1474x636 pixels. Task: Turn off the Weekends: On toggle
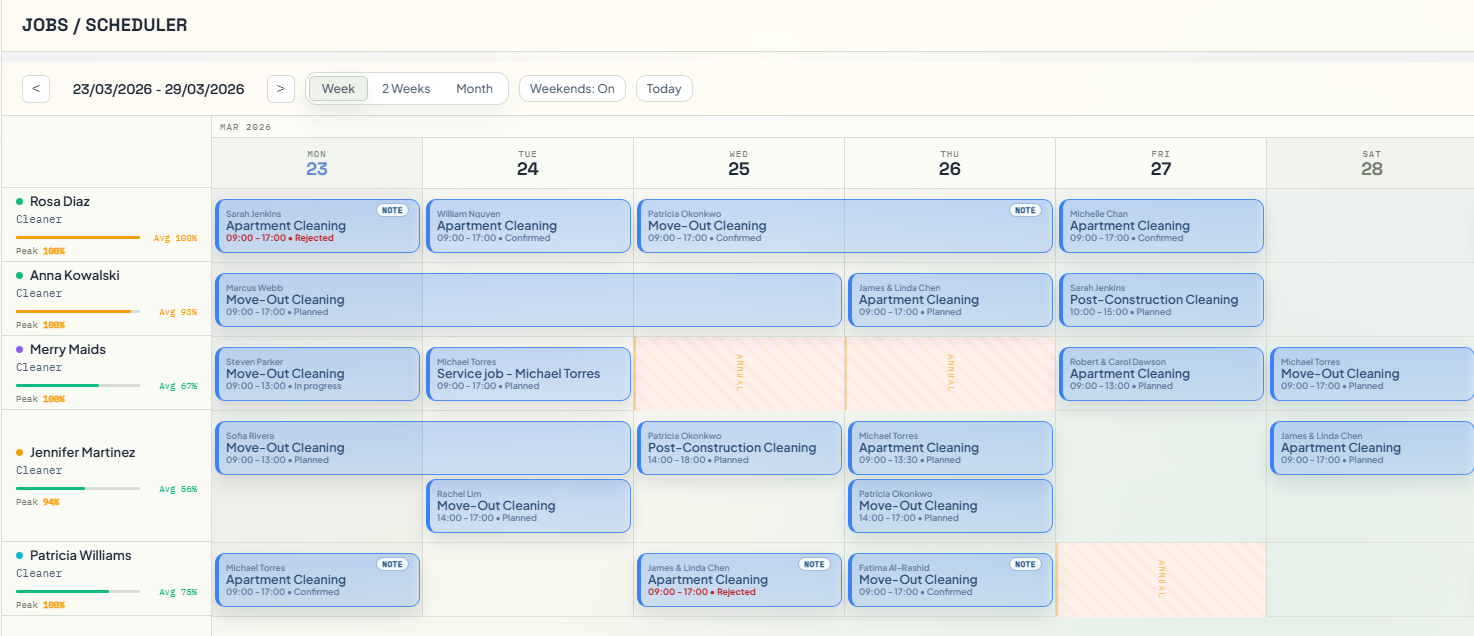[572, 88]
